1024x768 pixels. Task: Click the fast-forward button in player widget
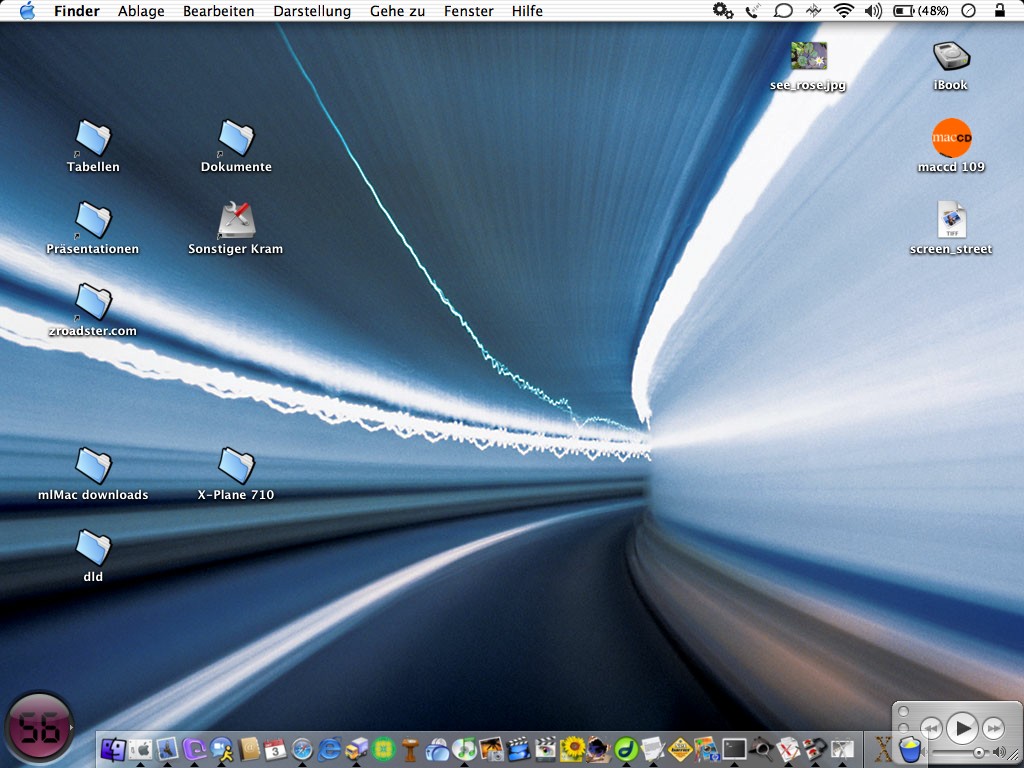point(993,727)
